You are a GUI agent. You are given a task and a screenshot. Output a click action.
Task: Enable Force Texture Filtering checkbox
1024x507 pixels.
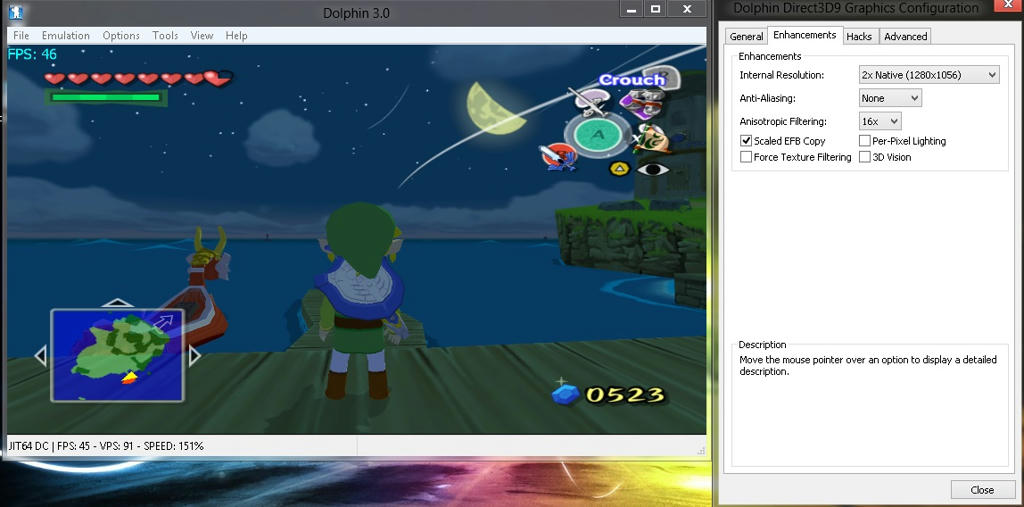pos(746,157)
